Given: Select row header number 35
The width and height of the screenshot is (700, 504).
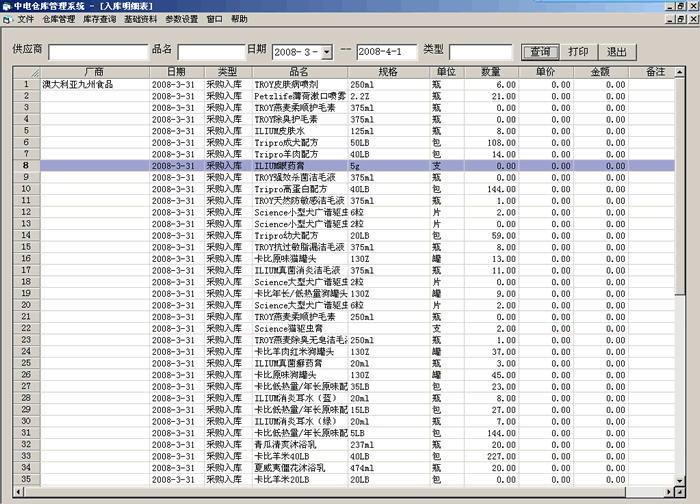Looking at the screenshot, I should (26, 479).
